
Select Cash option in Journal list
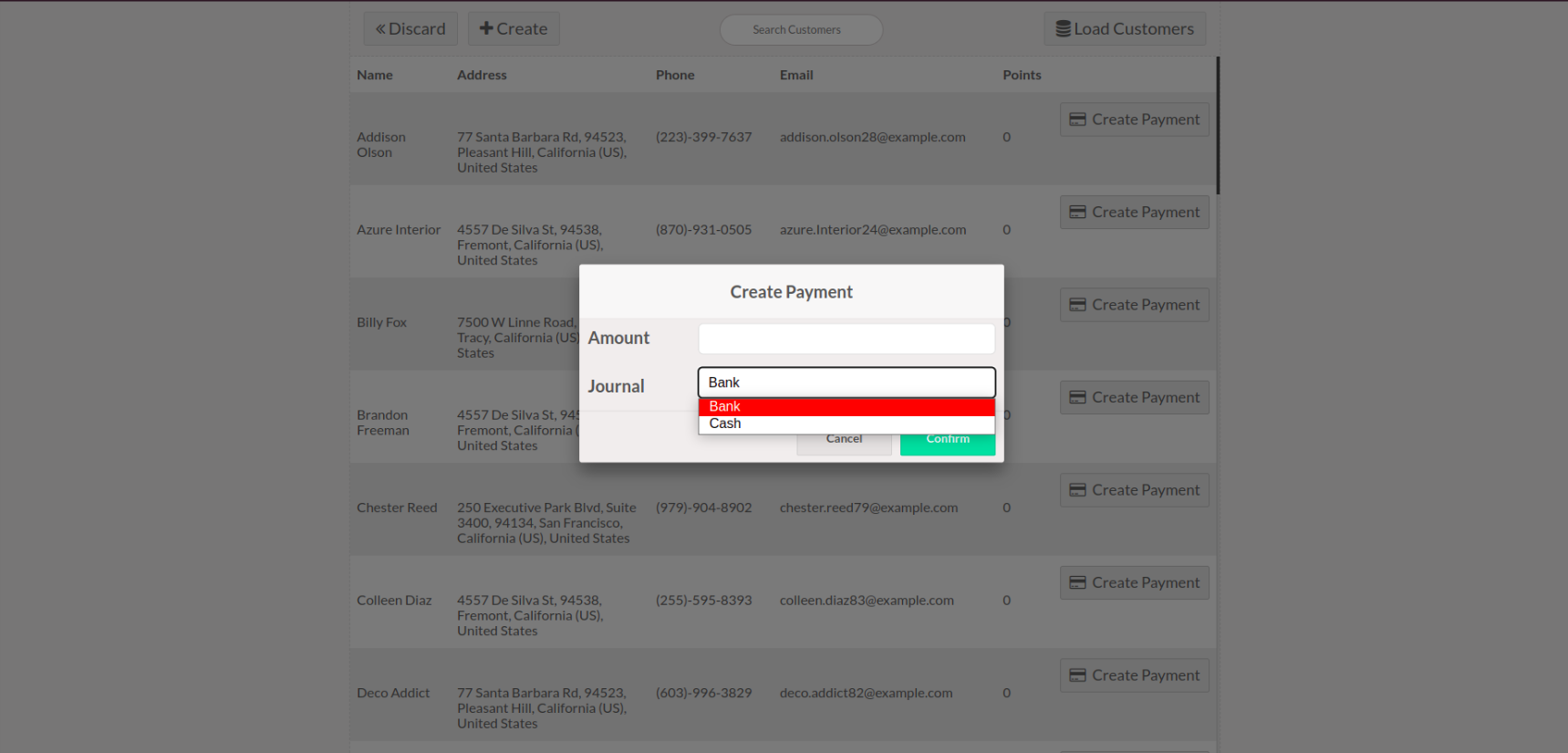(846, 424)
